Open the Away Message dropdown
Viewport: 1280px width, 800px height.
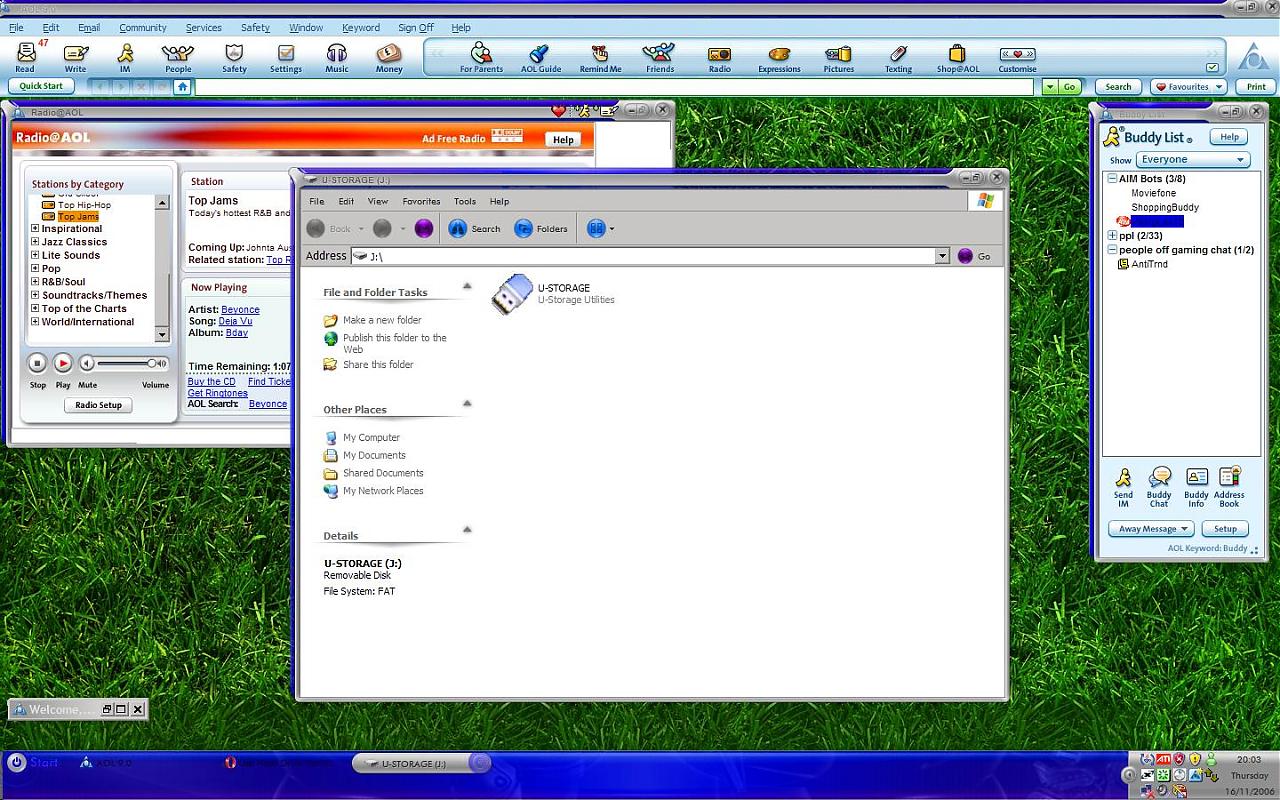pyautogui.click(x=1151, y=529)
